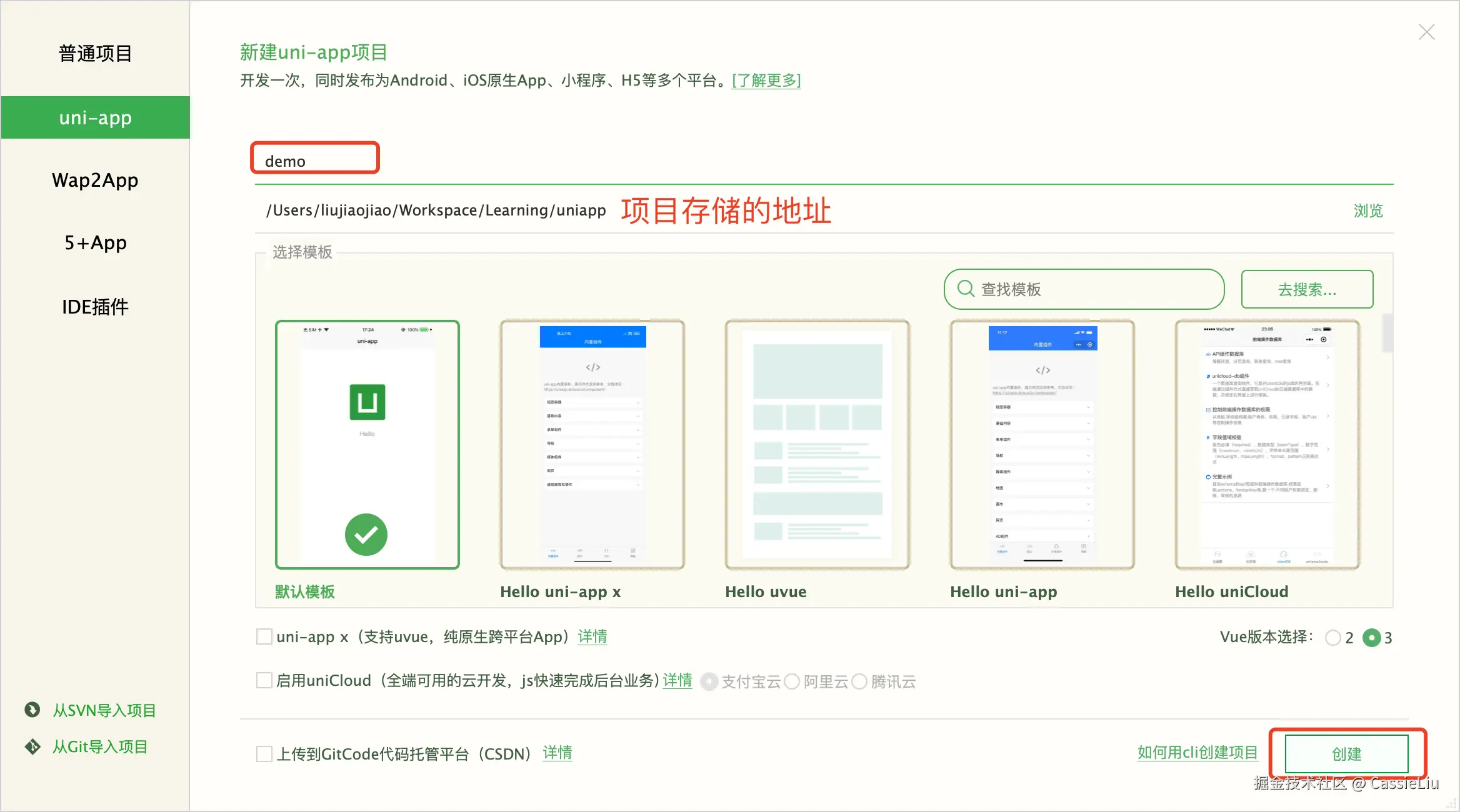Switch to the 普通项目 tab
Screen dimensions: 1460x812
point(95,54)
